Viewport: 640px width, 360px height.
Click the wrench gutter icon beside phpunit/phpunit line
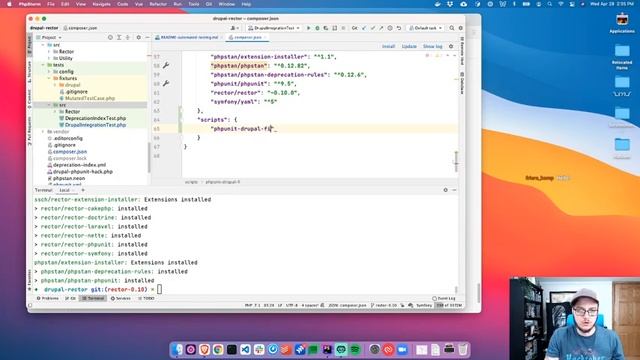click(166, 83)
